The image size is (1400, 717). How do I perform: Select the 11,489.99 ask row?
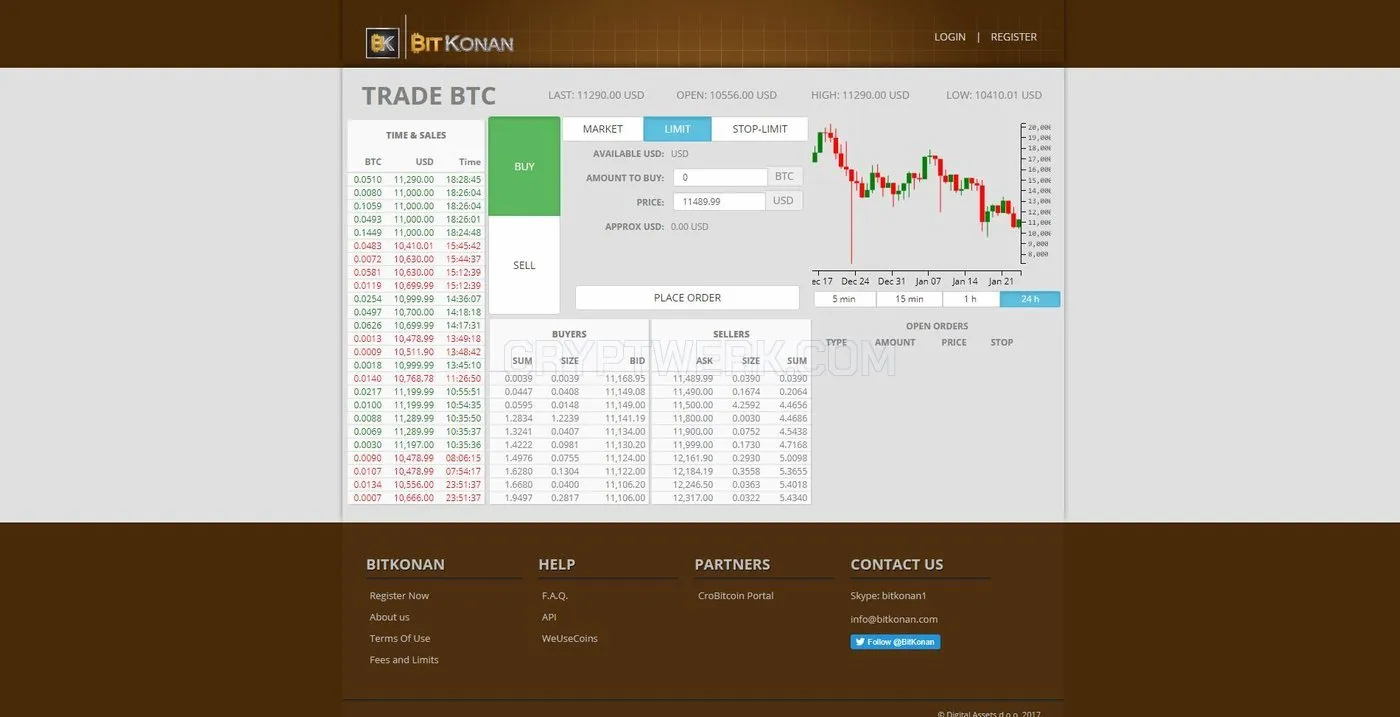coord(731,379)
